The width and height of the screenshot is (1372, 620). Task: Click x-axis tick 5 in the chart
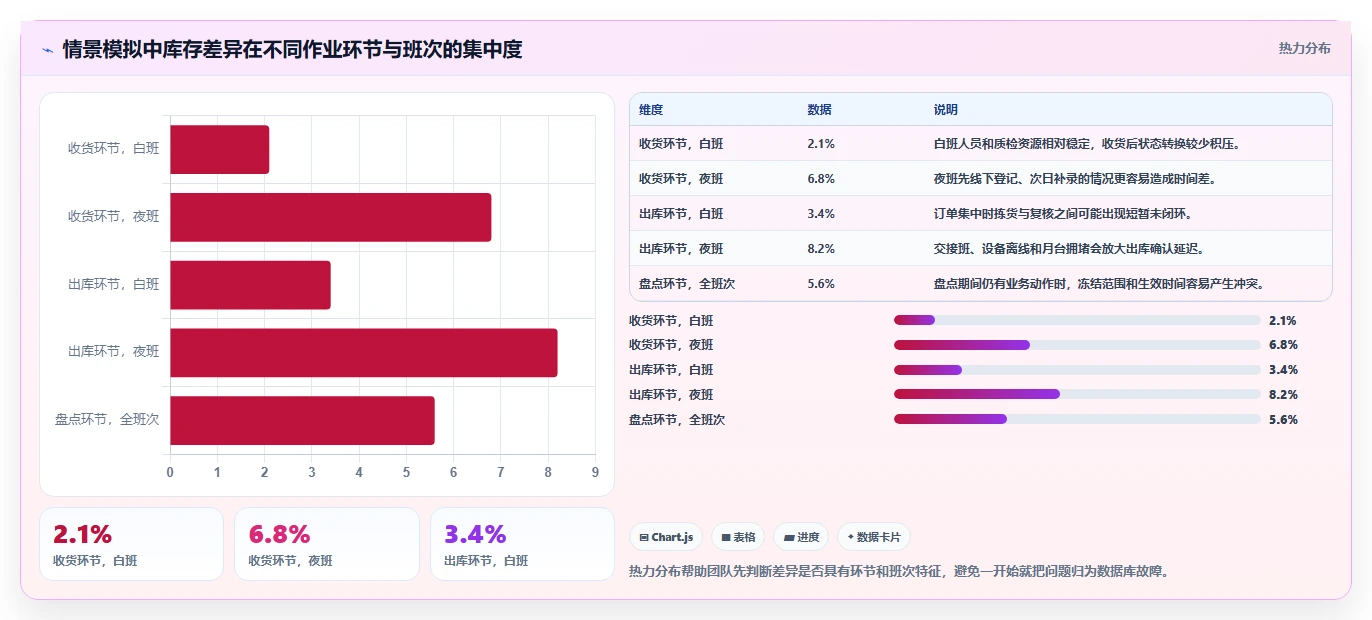406,472
